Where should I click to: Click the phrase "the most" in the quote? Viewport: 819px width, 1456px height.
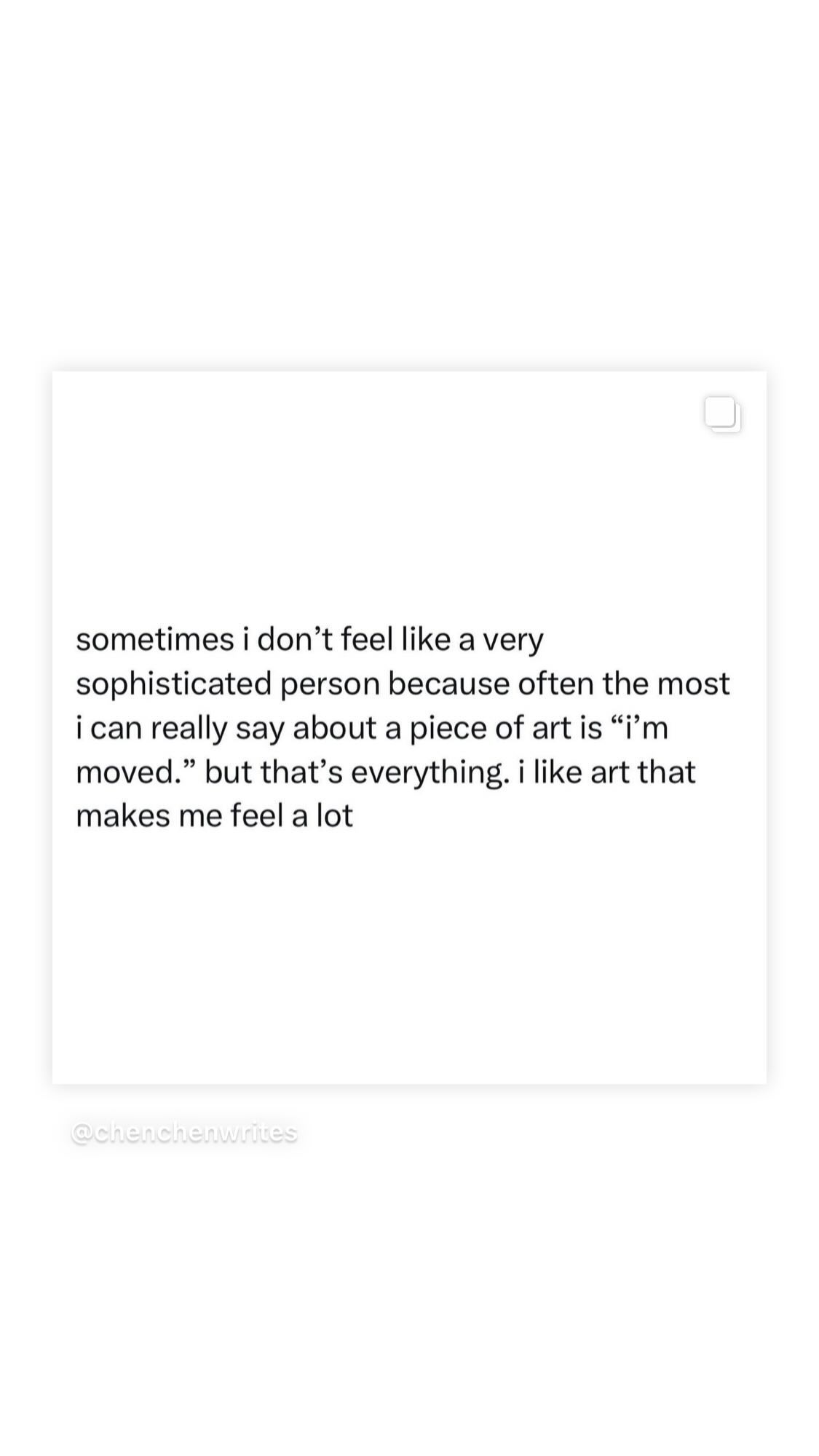pyautogui.click(x=665, y=684)
